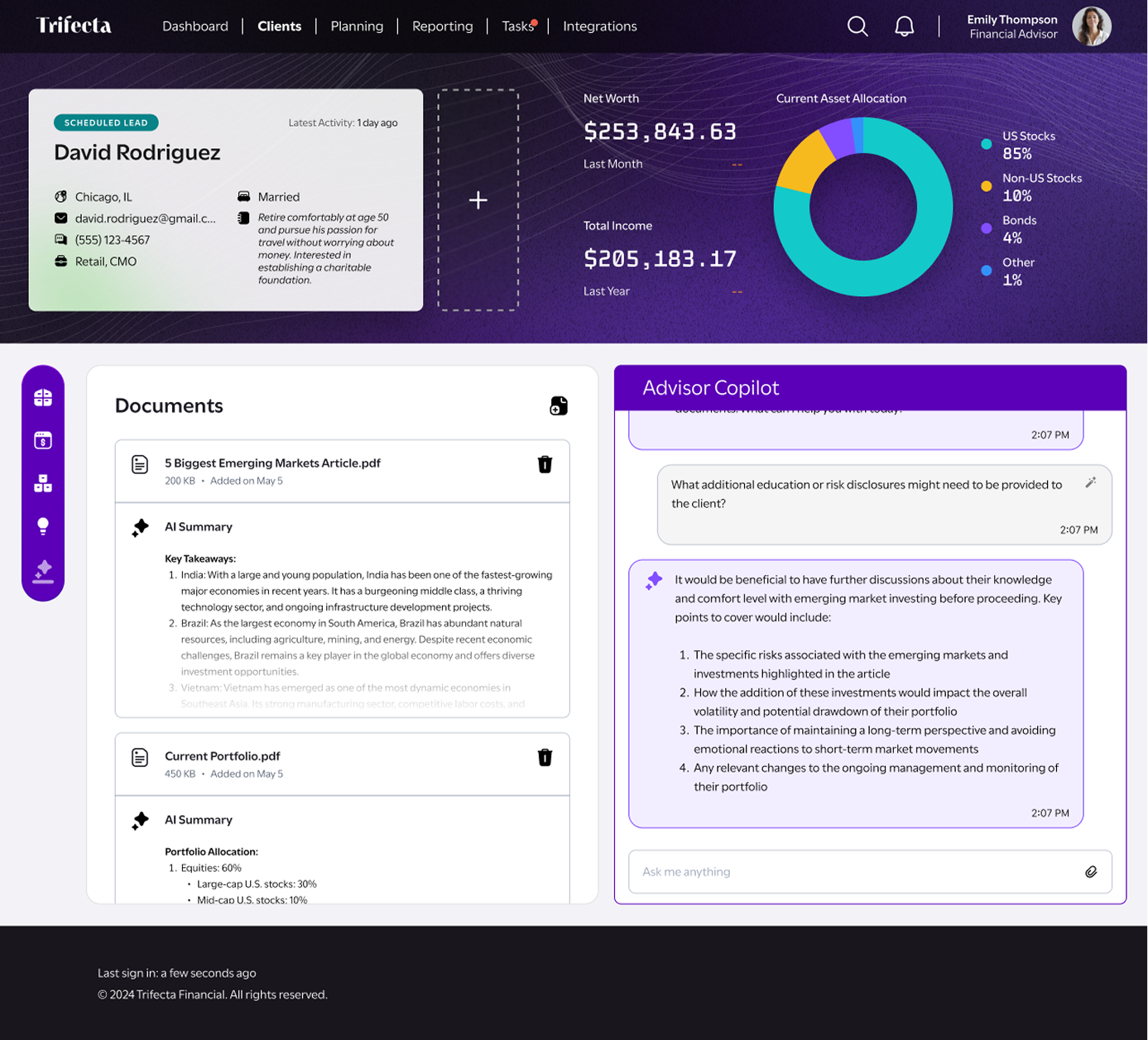This screenshot has width=1148, height=1040.
Task: Click the Scheduled Lead badge
Action: tap(106, 122)
